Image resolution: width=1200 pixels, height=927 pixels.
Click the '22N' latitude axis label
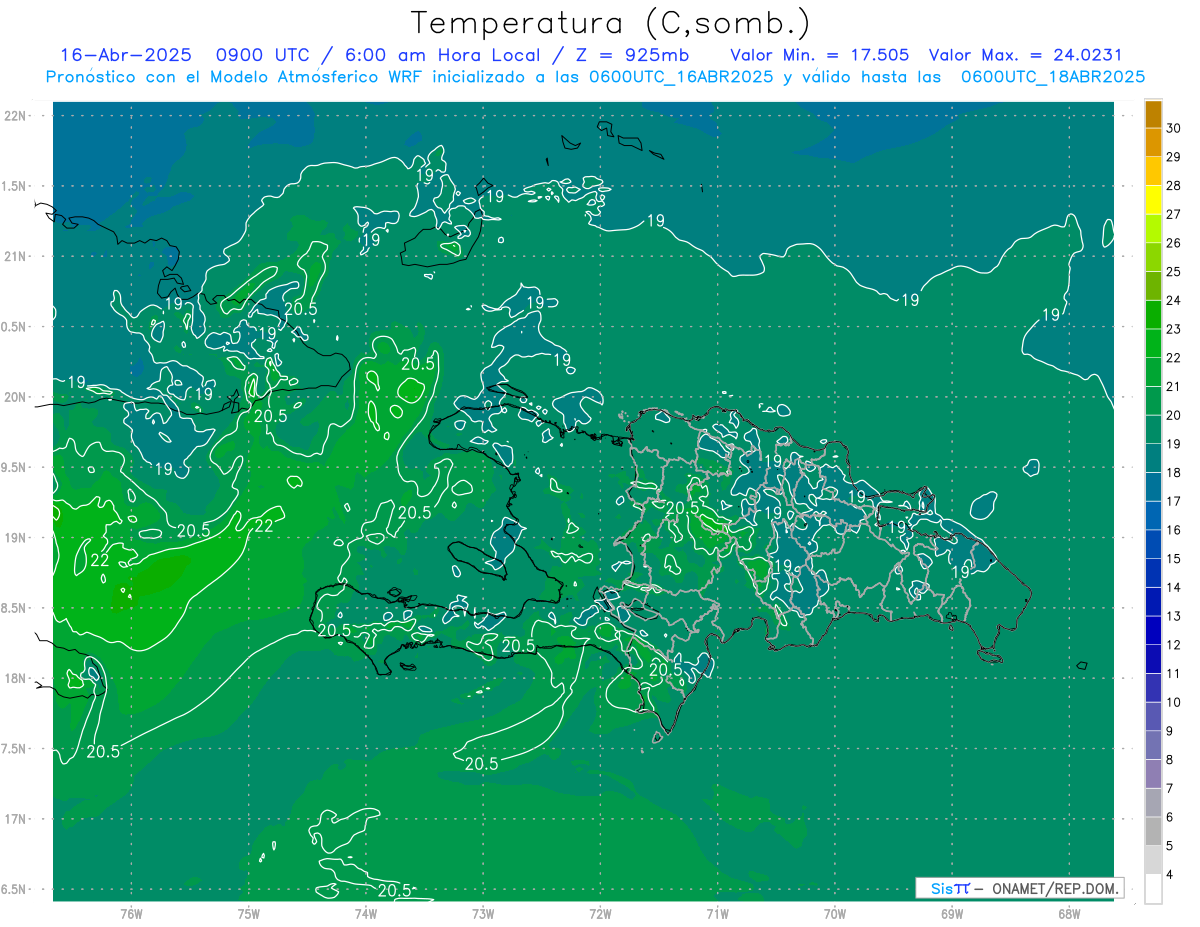(x=17, y=116)
